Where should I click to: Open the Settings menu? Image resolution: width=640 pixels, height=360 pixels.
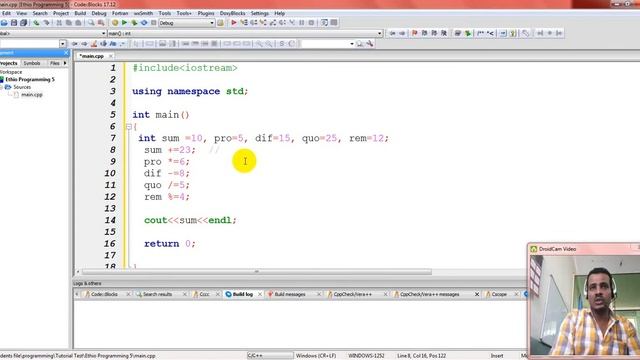tap(260, 13)
